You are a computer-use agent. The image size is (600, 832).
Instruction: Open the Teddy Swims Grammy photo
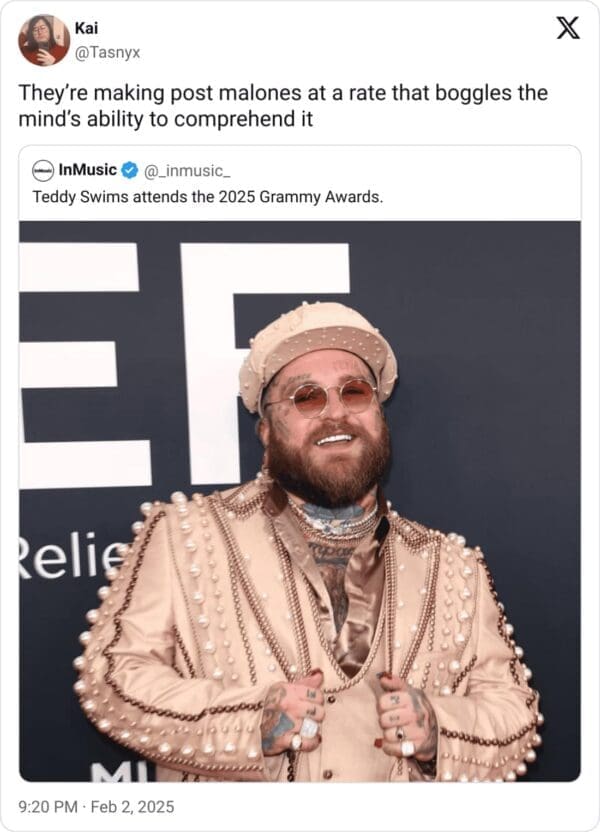(300, 501)
